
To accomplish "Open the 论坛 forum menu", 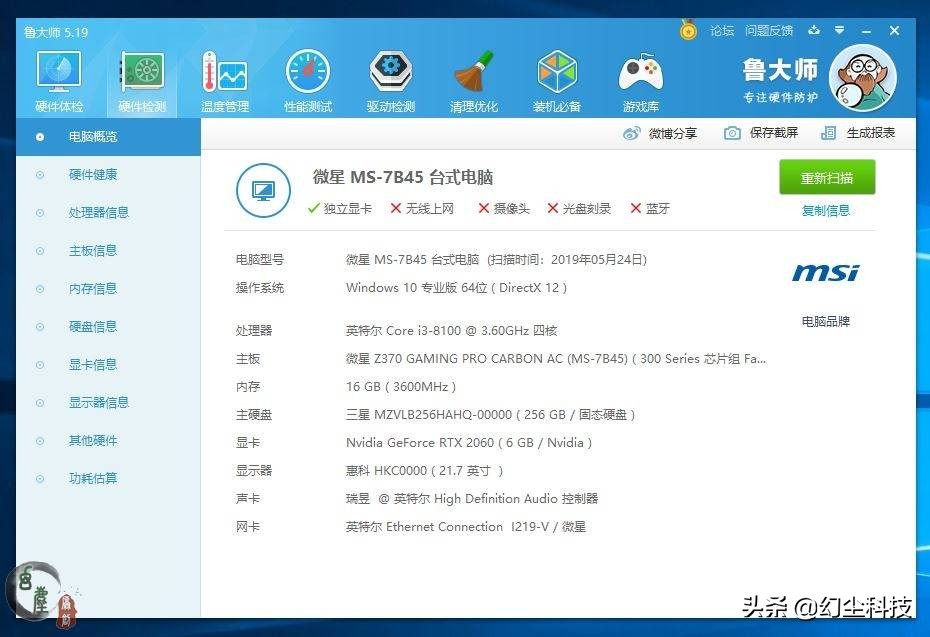I will click(722, 30).
